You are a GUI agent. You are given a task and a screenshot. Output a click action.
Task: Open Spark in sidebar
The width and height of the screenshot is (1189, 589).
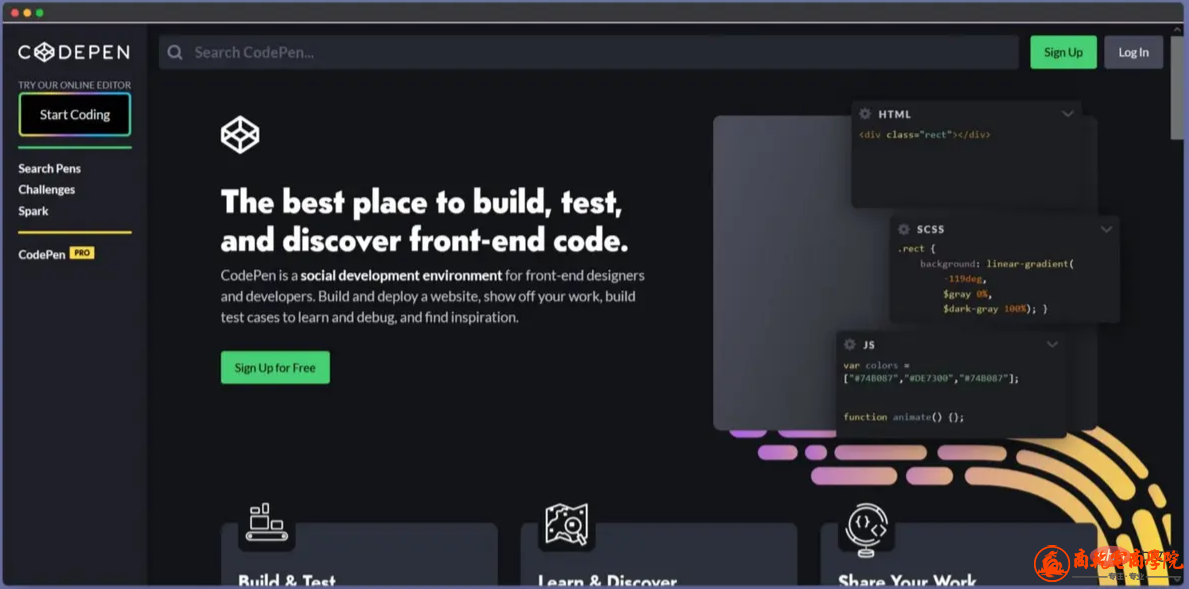[33, 211]
